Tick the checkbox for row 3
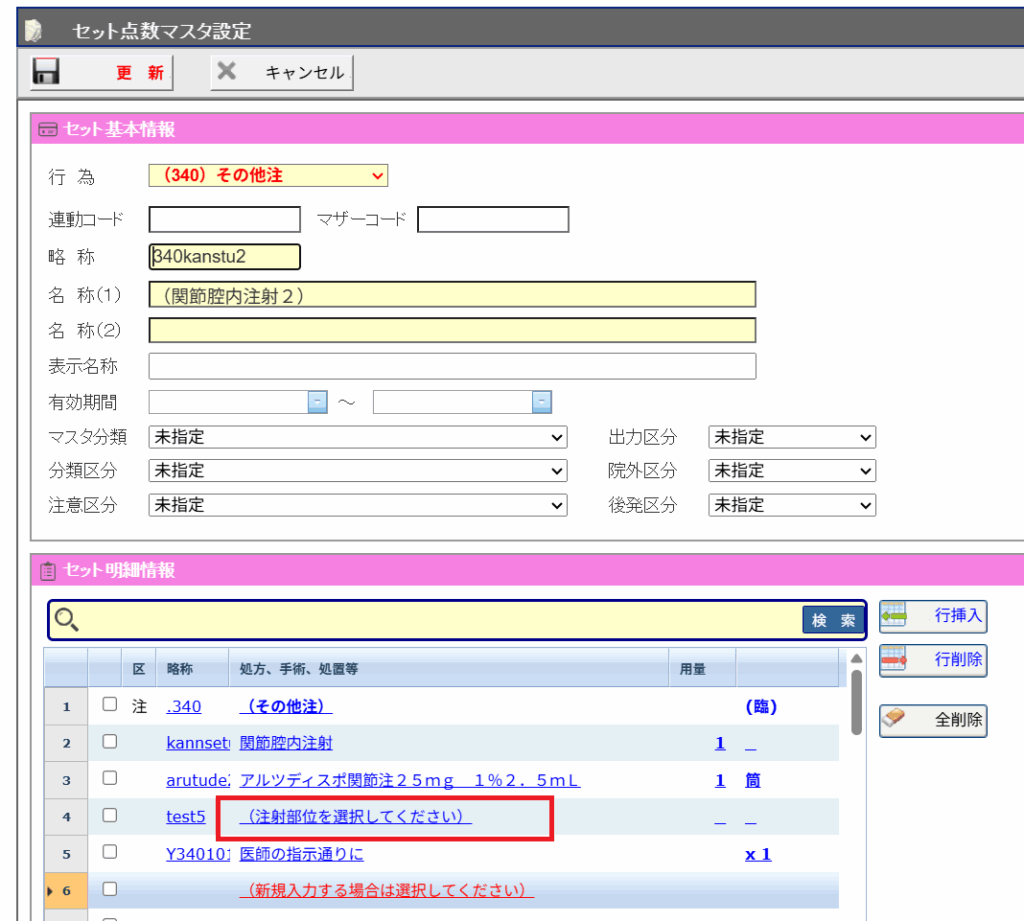 point(110,779)
